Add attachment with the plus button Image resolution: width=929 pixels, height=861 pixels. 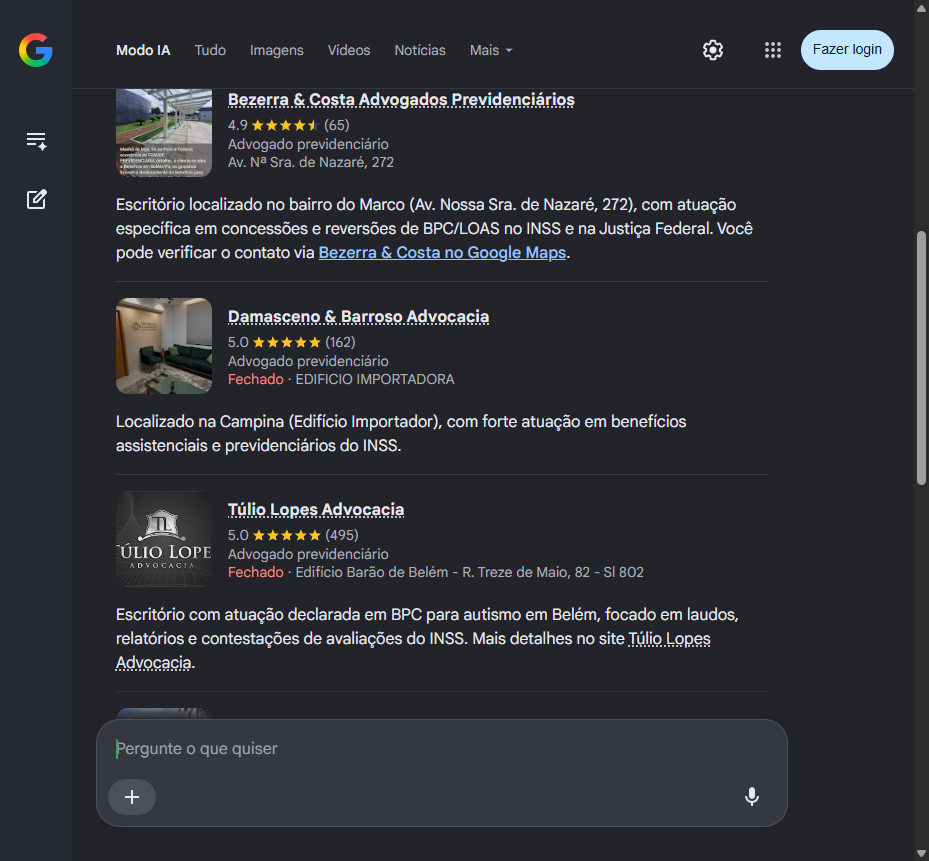pyautogui.click(x=132, y=796)
